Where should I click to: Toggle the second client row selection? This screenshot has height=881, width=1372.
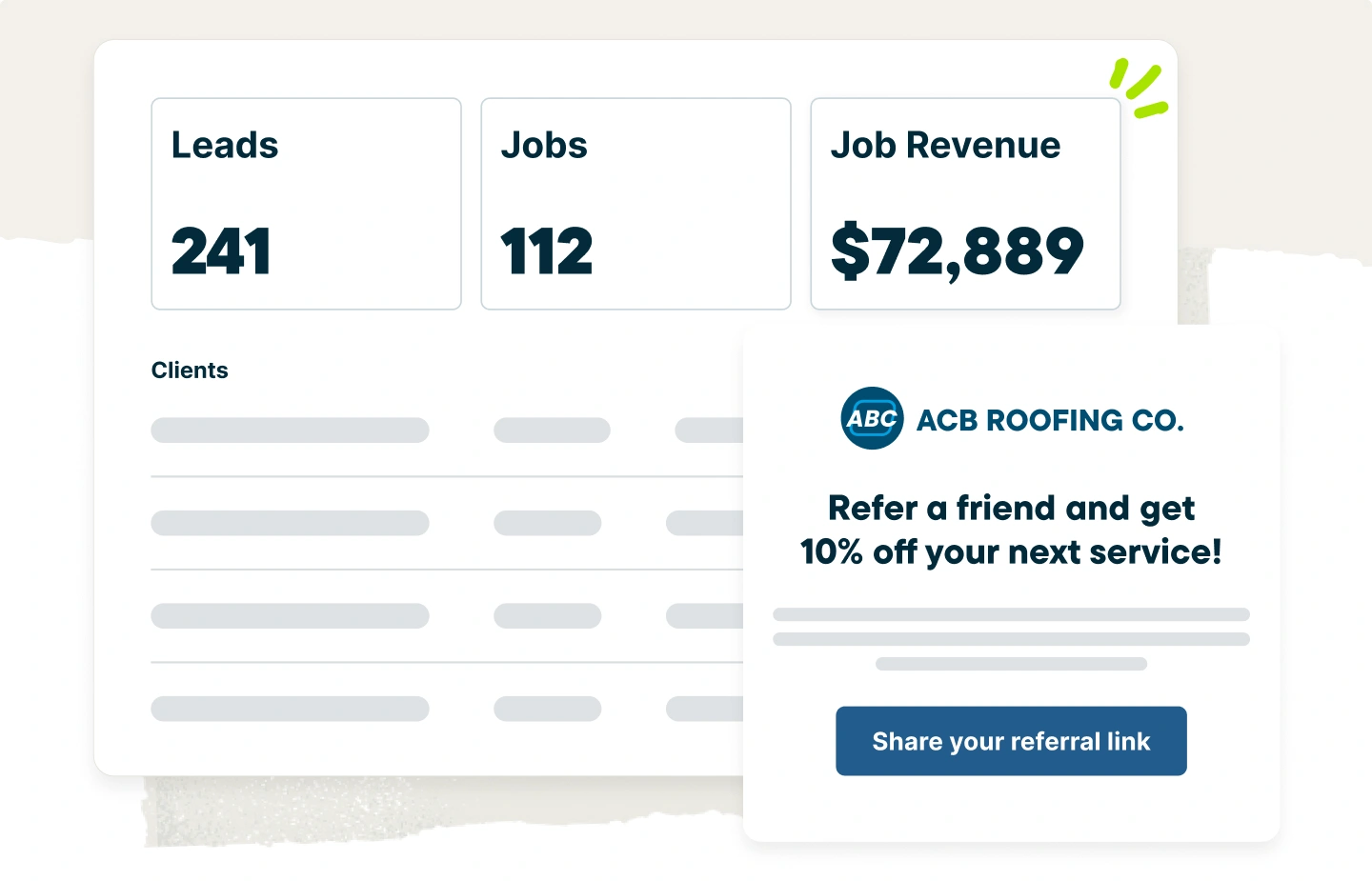pyautogui.click(x=290, y=522)
